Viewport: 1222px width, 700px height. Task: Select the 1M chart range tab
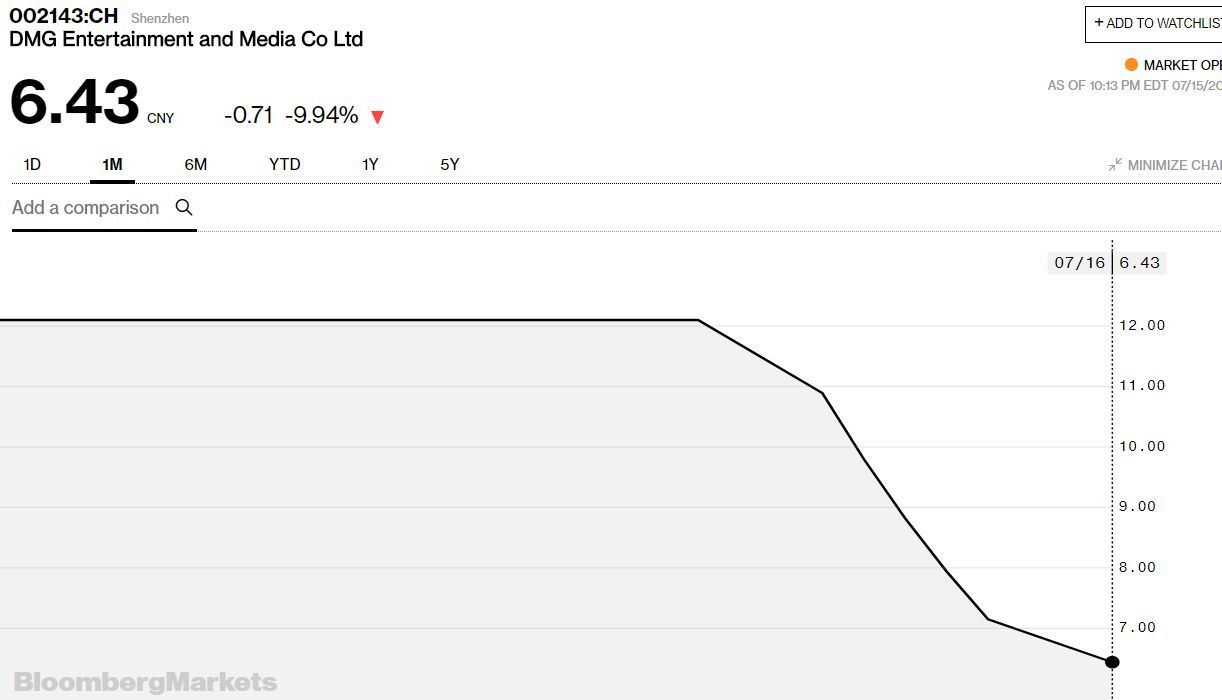point(112,165)
